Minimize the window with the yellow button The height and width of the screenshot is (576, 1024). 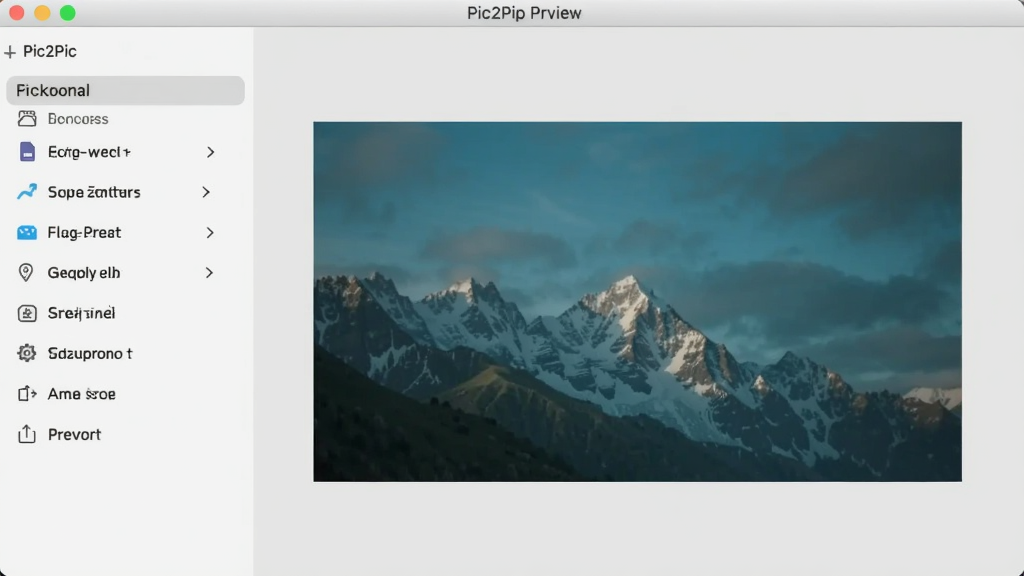(42, 13)
